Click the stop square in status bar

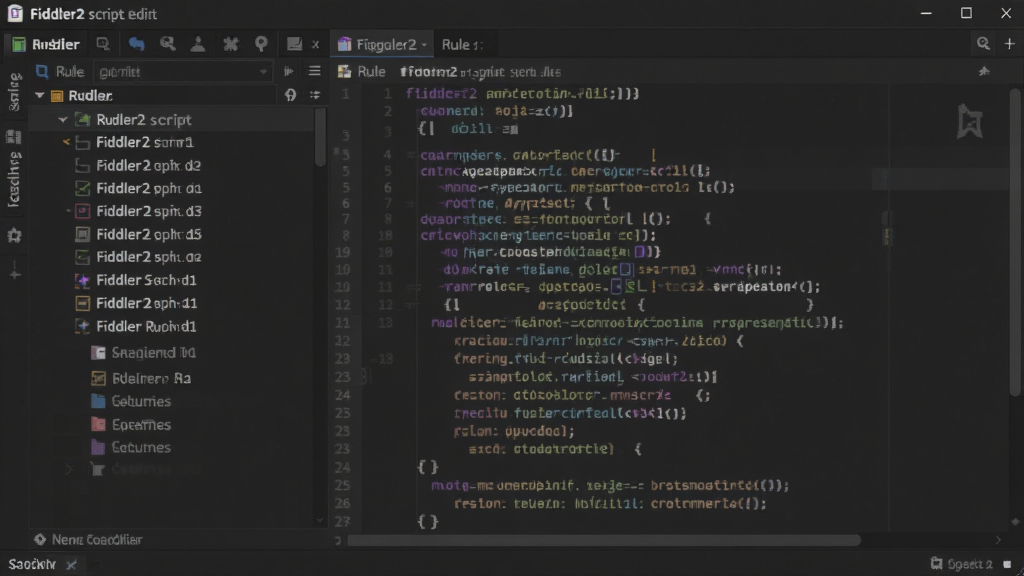(x=1007, y=564)
